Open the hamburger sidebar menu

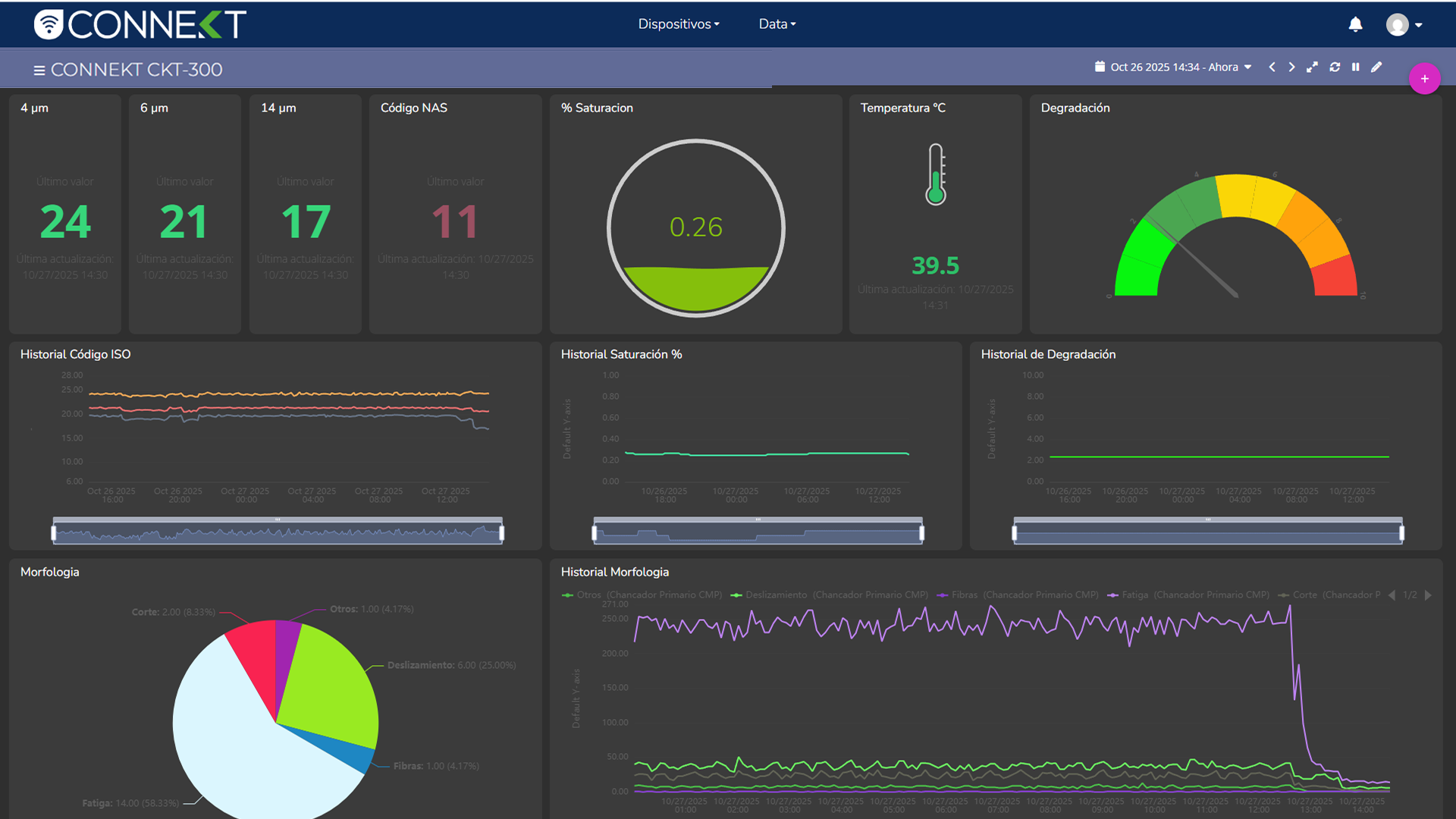pyautogui.click(x=39, y=71)
